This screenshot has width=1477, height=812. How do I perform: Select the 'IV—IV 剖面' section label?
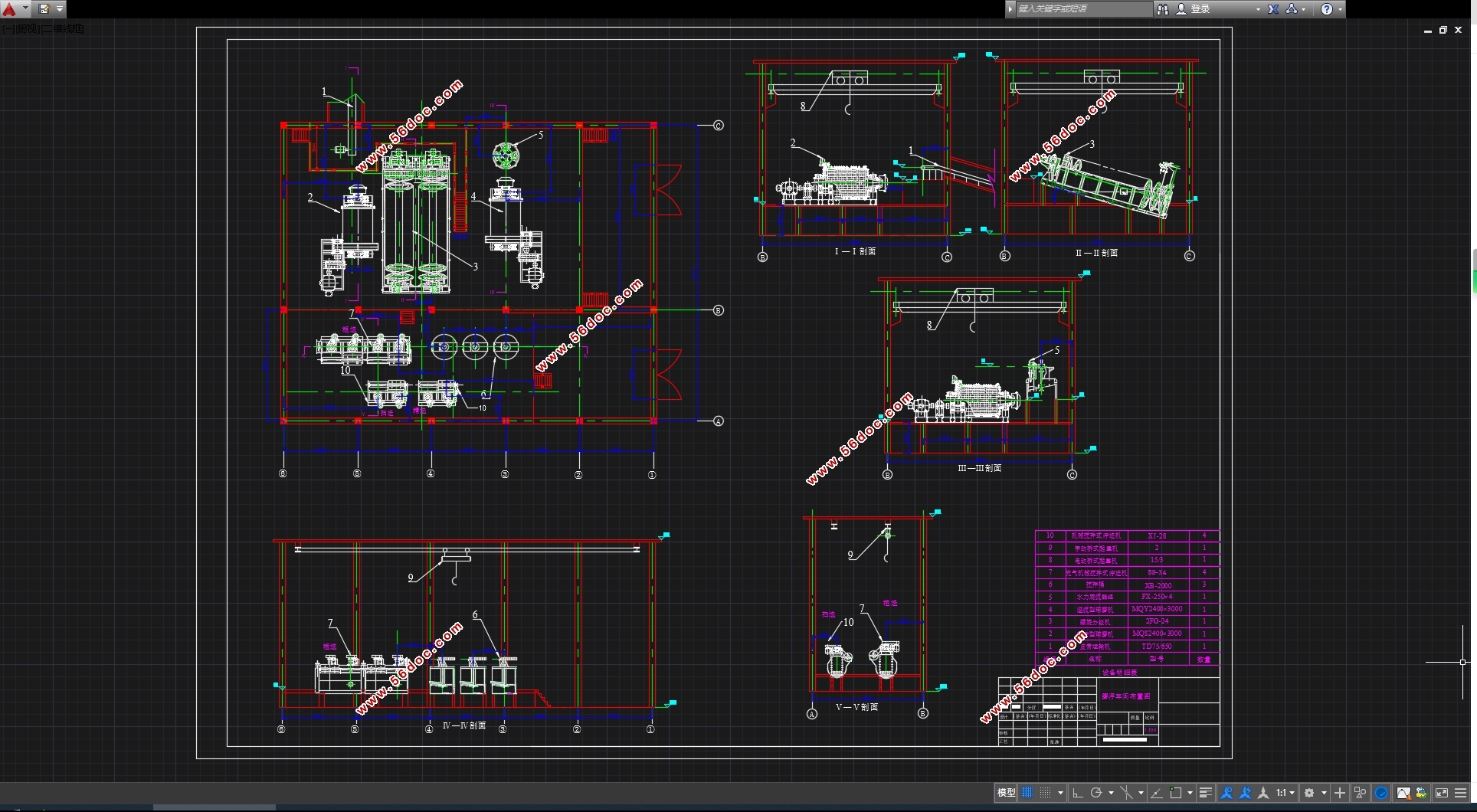point(464,725)
